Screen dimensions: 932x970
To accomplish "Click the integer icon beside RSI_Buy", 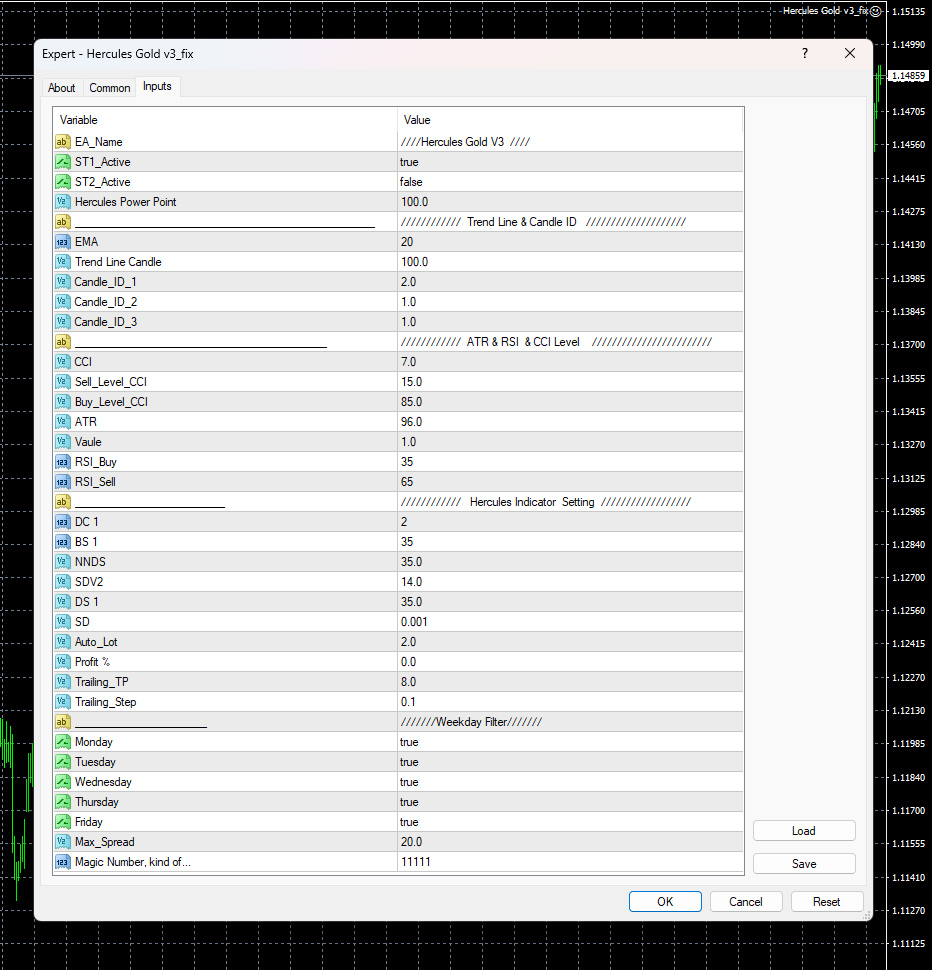I will (62, 462).
